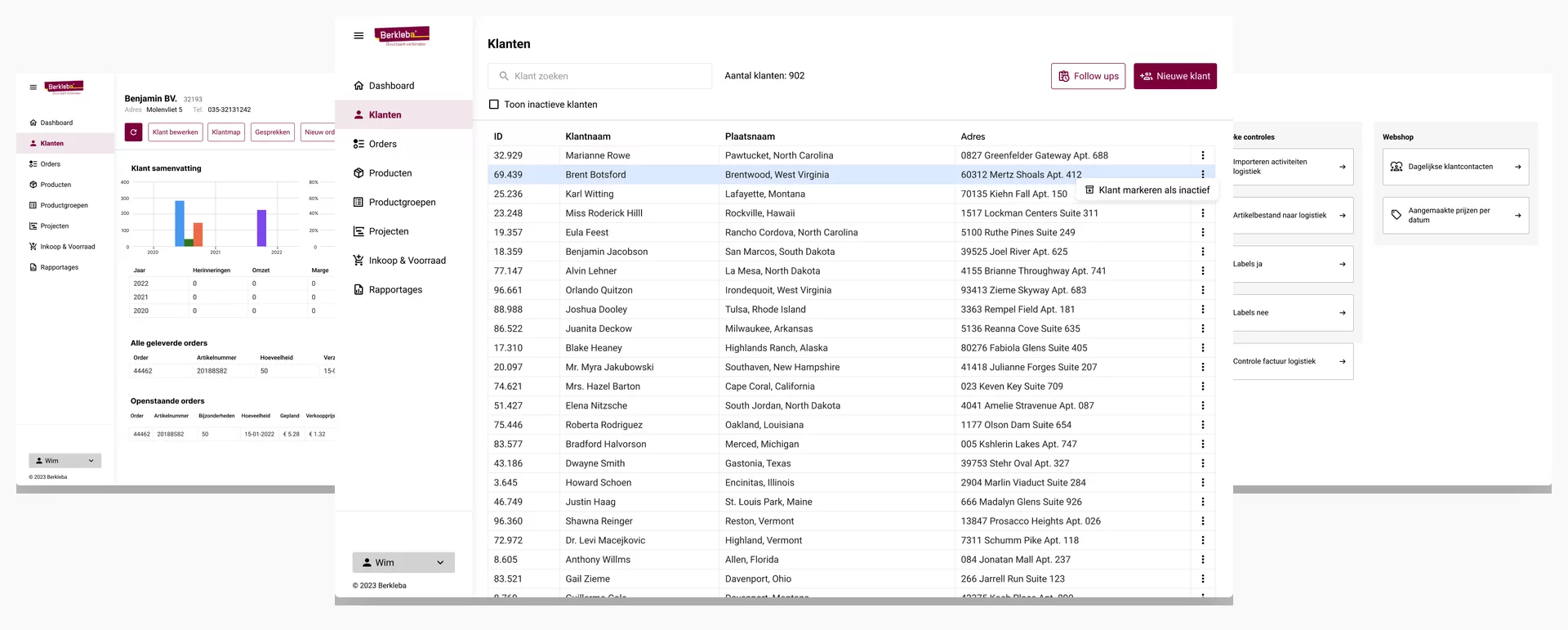Toggle Toon inactieve klanten checkbox

(493, 105)
